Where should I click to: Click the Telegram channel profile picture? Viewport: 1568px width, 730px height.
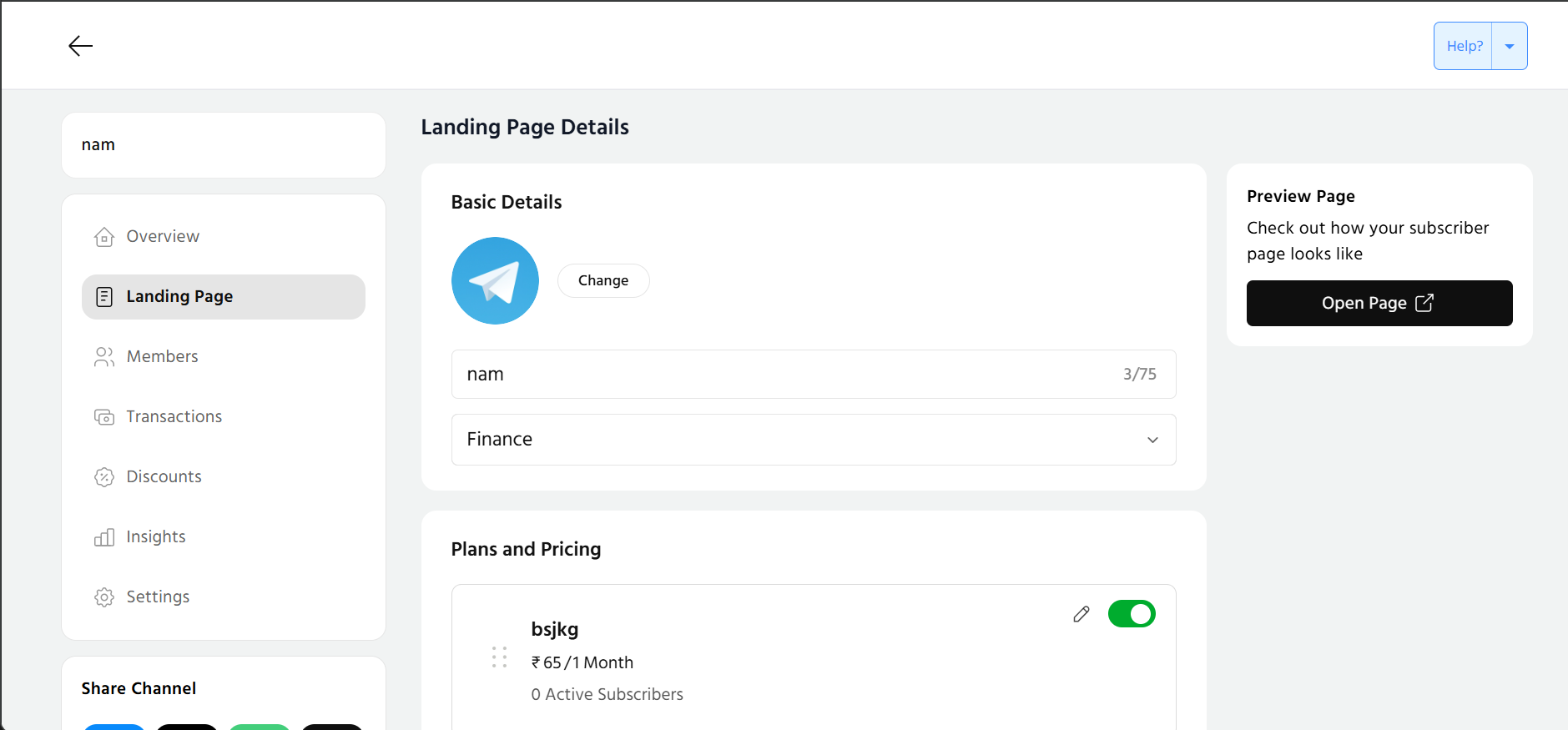(x=495, y=281)
